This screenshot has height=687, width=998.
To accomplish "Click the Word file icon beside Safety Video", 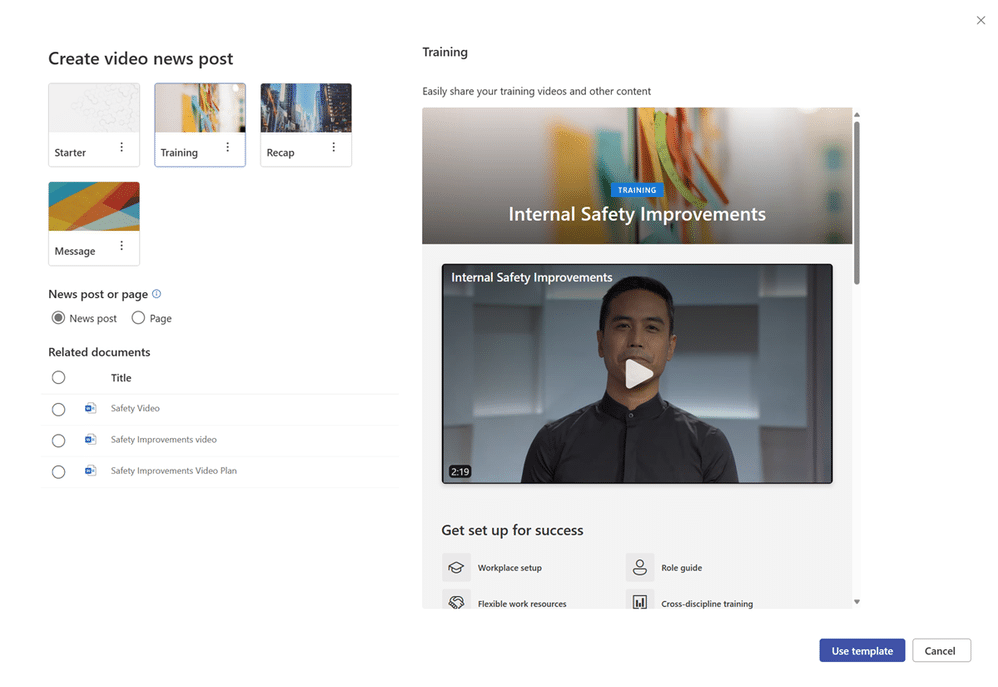I will (89, 408).
